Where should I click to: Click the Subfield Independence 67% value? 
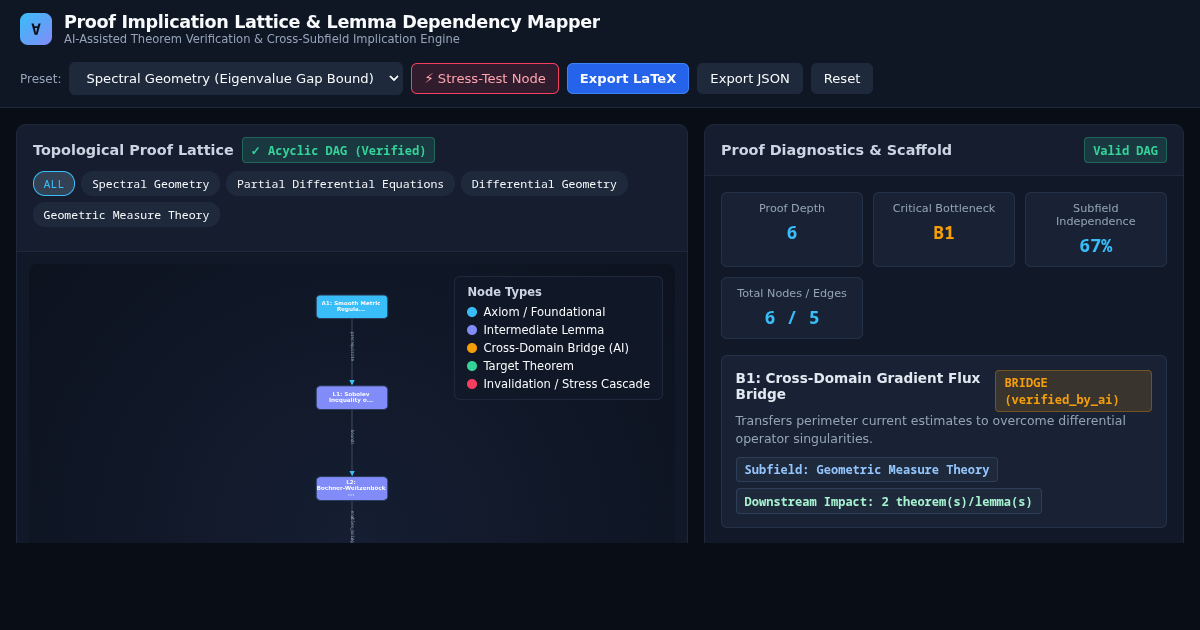pos(1096,246)
